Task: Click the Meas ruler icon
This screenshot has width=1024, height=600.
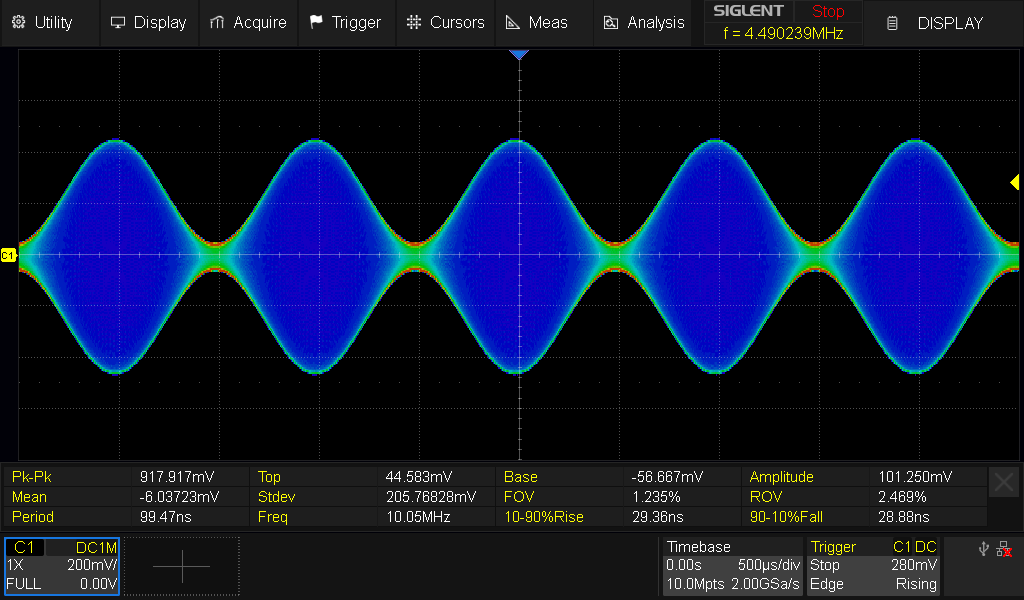Action: pyautogui.click(x=512, y=22)
